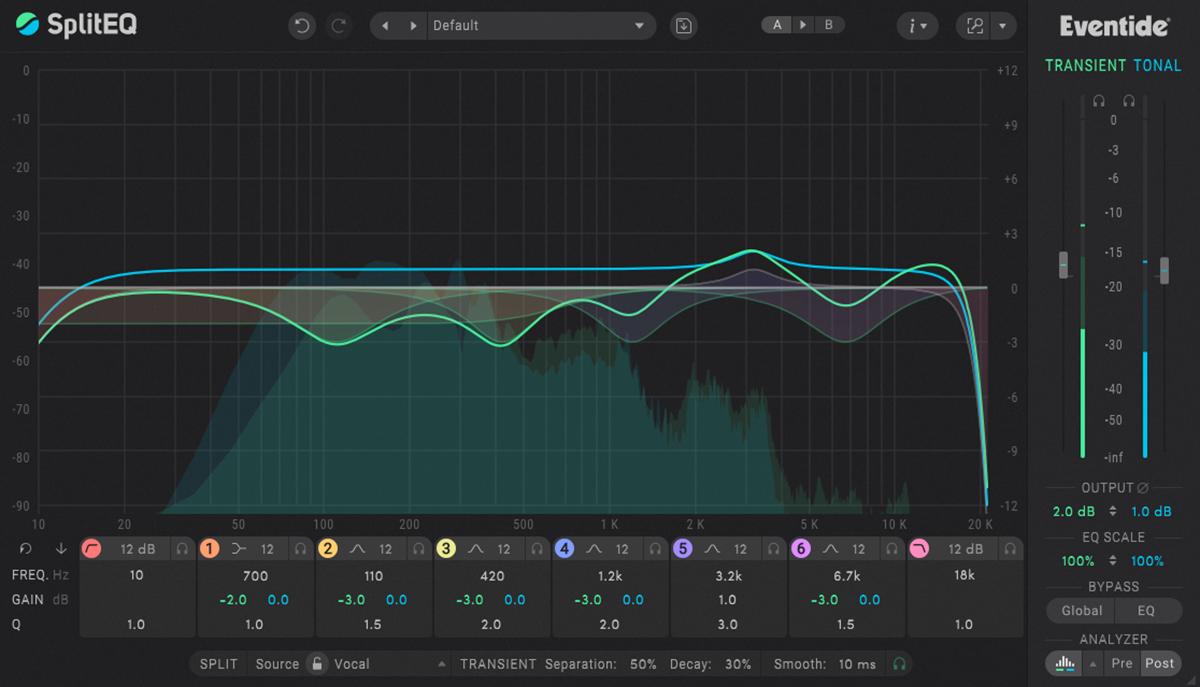Solo the Tonal channel headphone
This screenshot has width=1200, height=687.
[1129, 101]
